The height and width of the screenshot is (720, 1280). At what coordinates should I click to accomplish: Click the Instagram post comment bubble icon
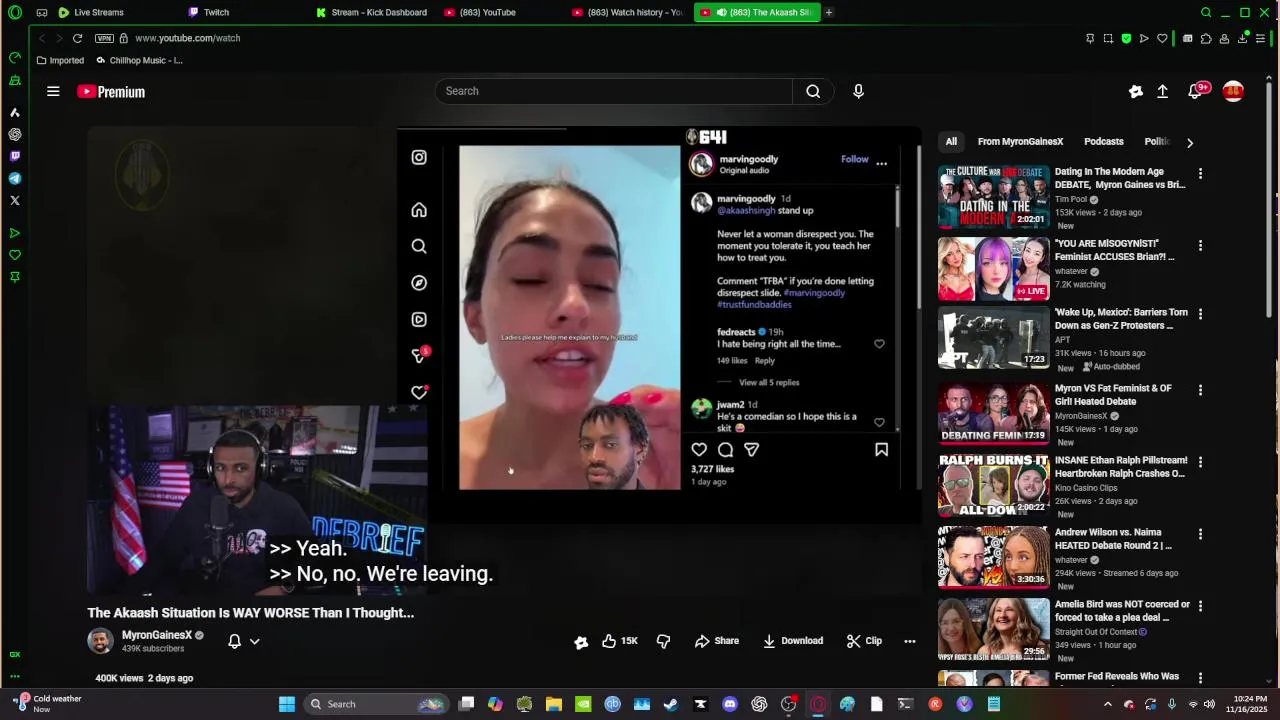tap(725, 450)
